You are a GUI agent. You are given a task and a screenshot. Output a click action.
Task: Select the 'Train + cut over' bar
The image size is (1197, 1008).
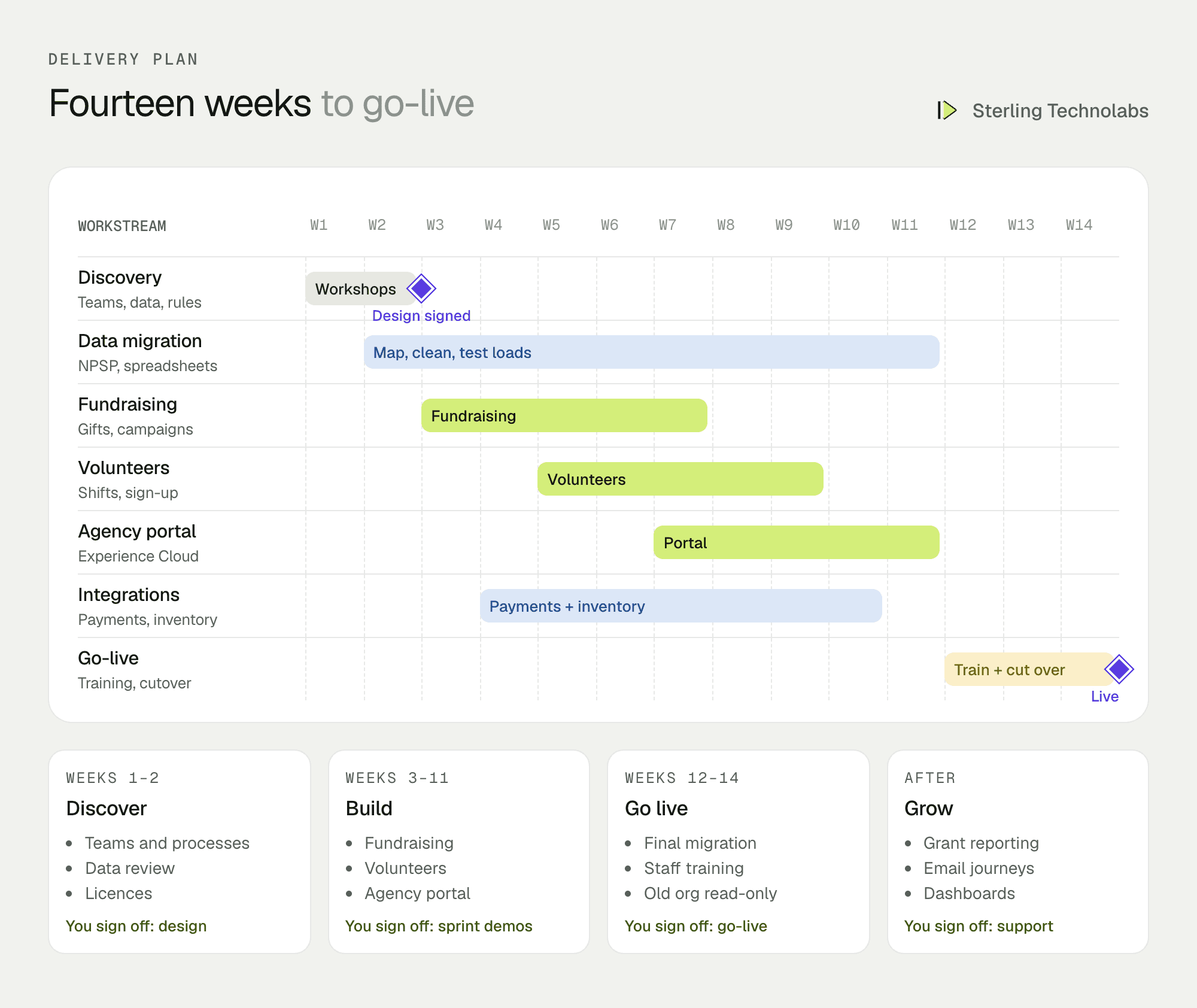1029,669
